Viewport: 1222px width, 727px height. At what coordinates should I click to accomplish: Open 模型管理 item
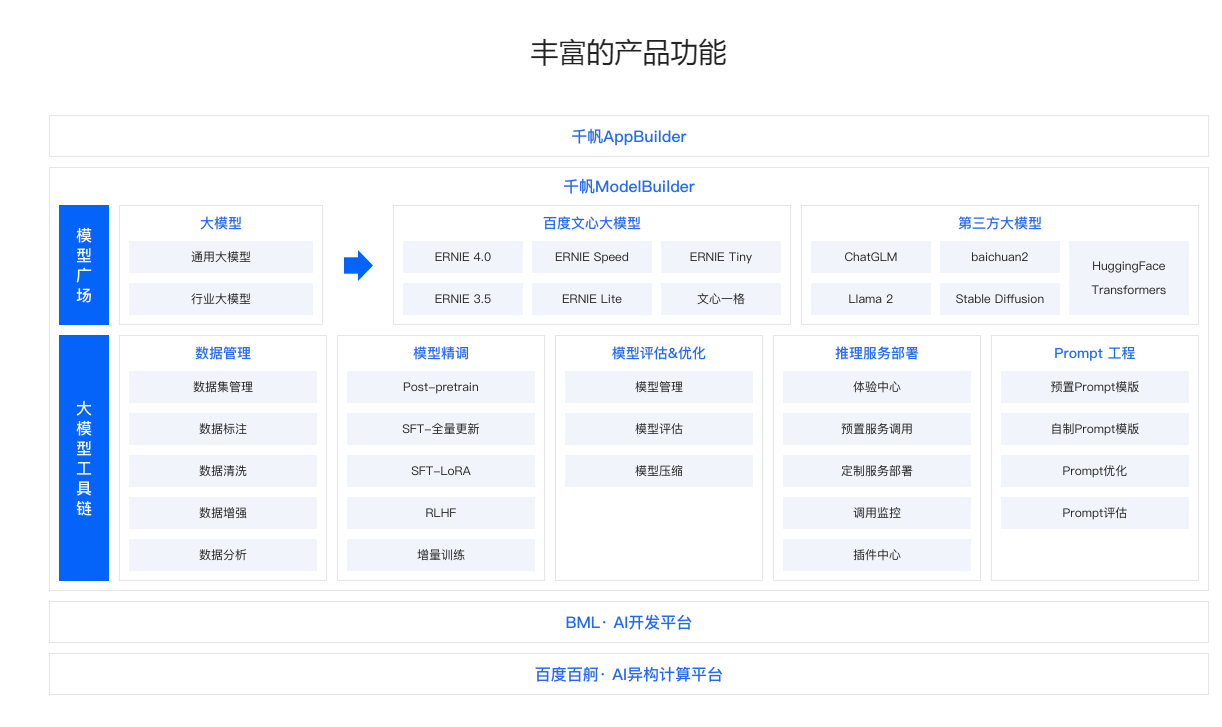click(659, 387)
